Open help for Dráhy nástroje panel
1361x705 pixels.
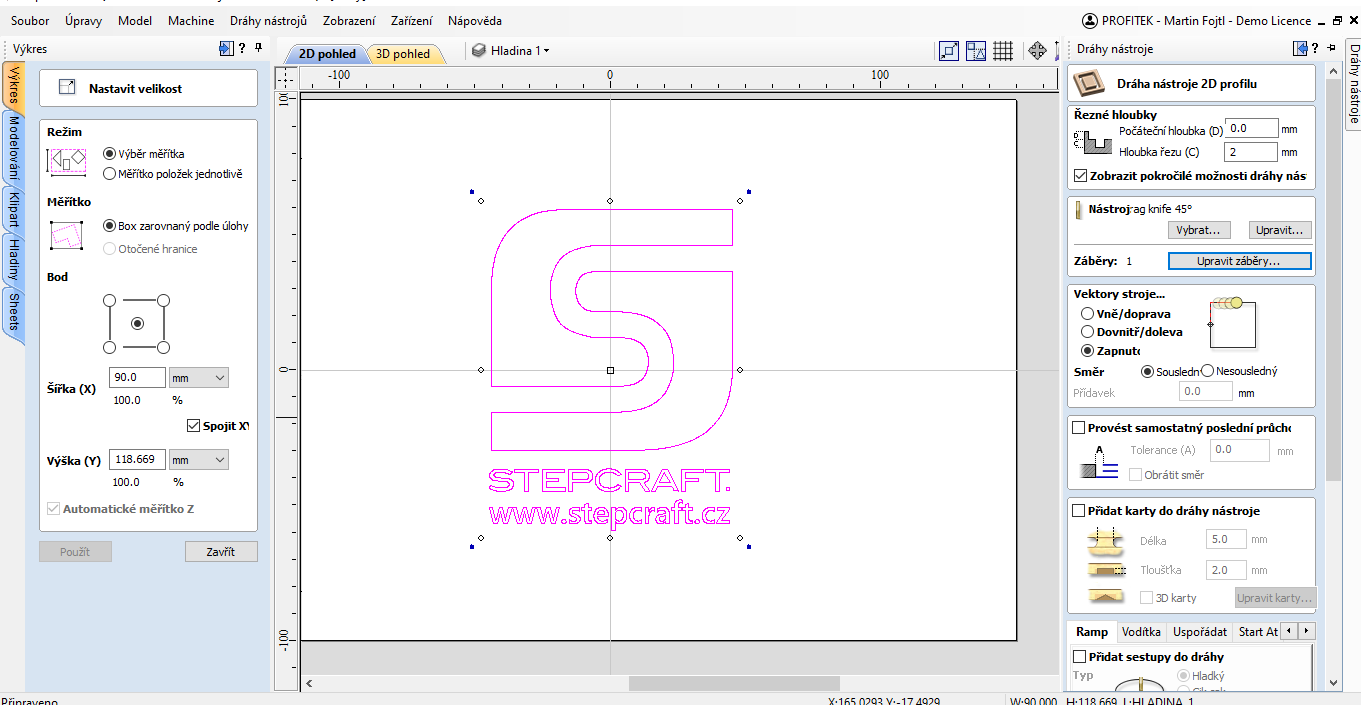point(1316,48)
